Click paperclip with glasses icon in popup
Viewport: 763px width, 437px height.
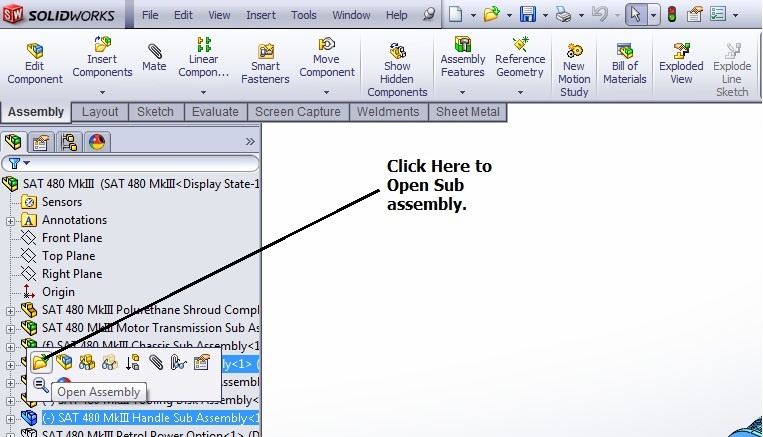coord(179,362)
